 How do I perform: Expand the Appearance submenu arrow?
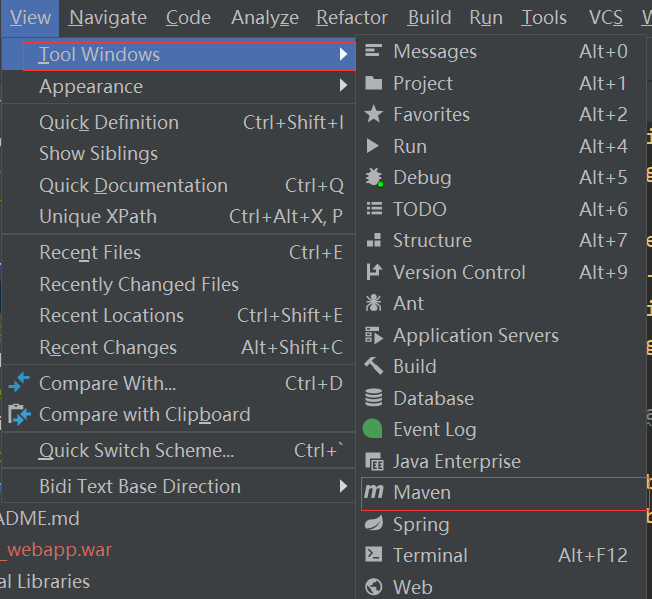pyautogui.click(x=343, y=85)
